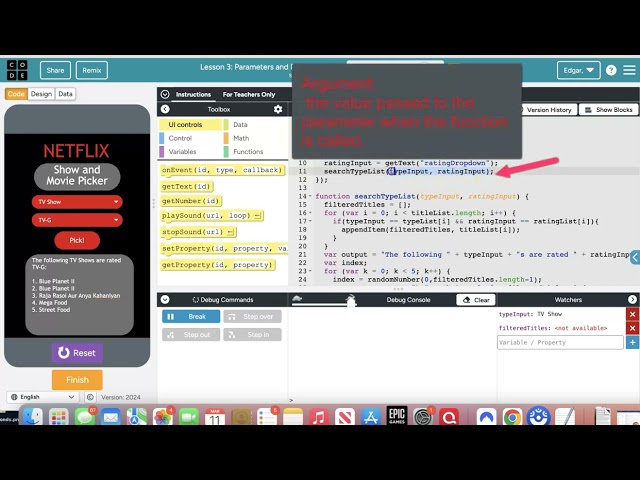Image resolution: width=640 pixels, height=480 pixels.
Task: Click the Share button
Action: tap(55, 70)
